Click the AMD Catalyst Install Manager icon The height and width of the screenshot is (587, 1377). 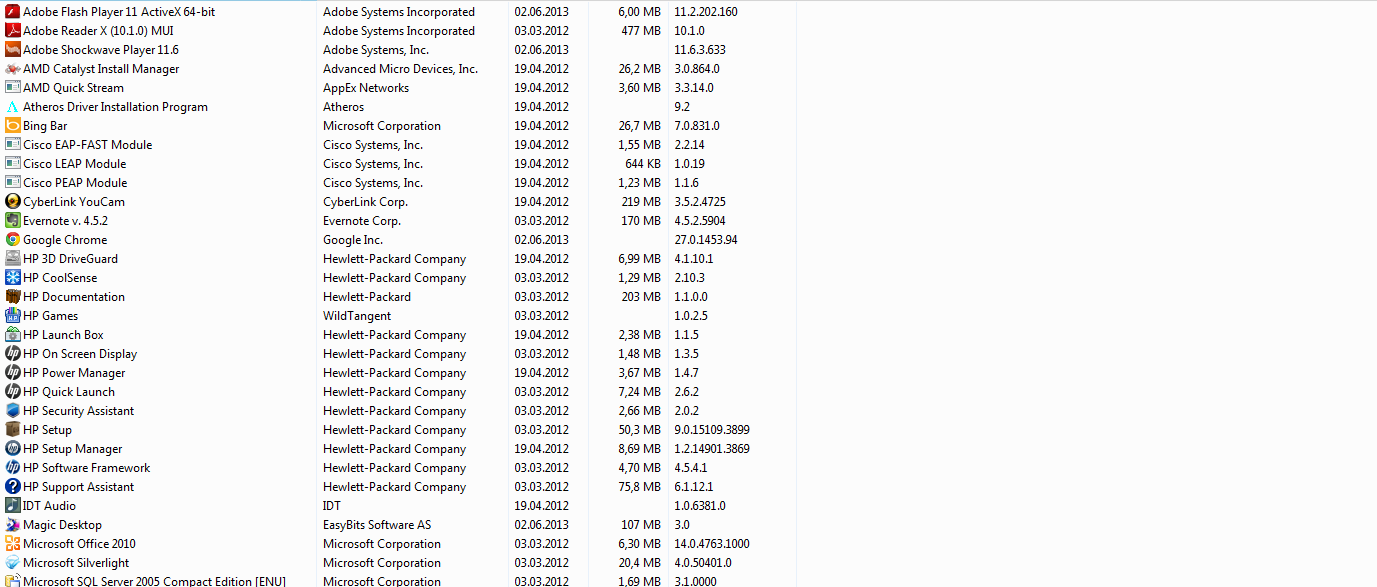coord(13,69)
